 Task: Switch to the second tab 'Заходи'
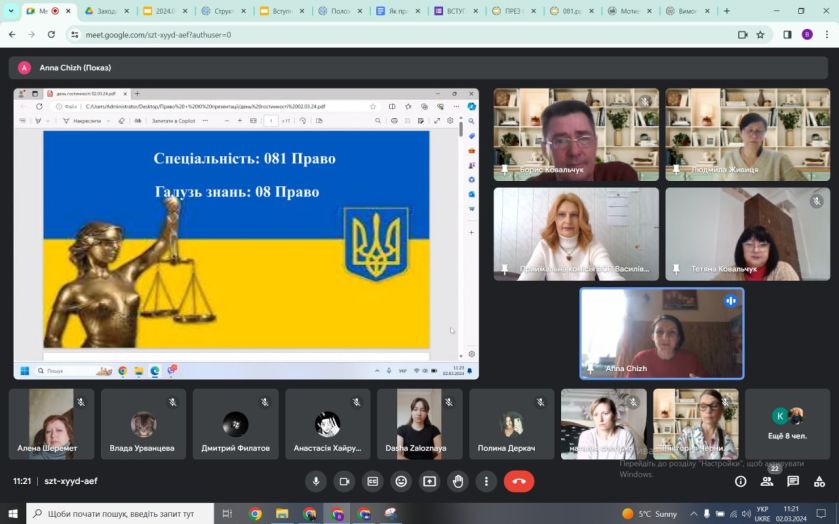point(105,11)
